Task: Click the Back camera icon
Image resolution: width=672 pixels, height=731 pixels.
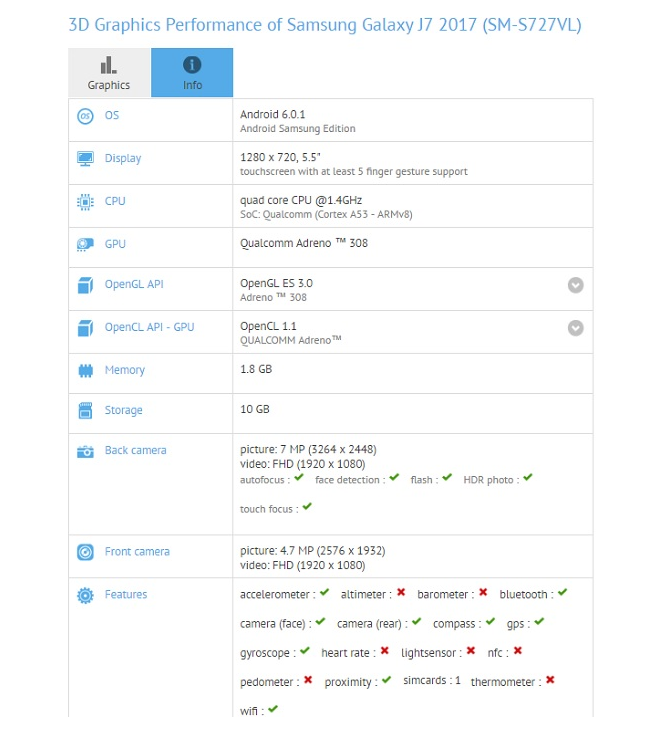Action: (85, 451)
